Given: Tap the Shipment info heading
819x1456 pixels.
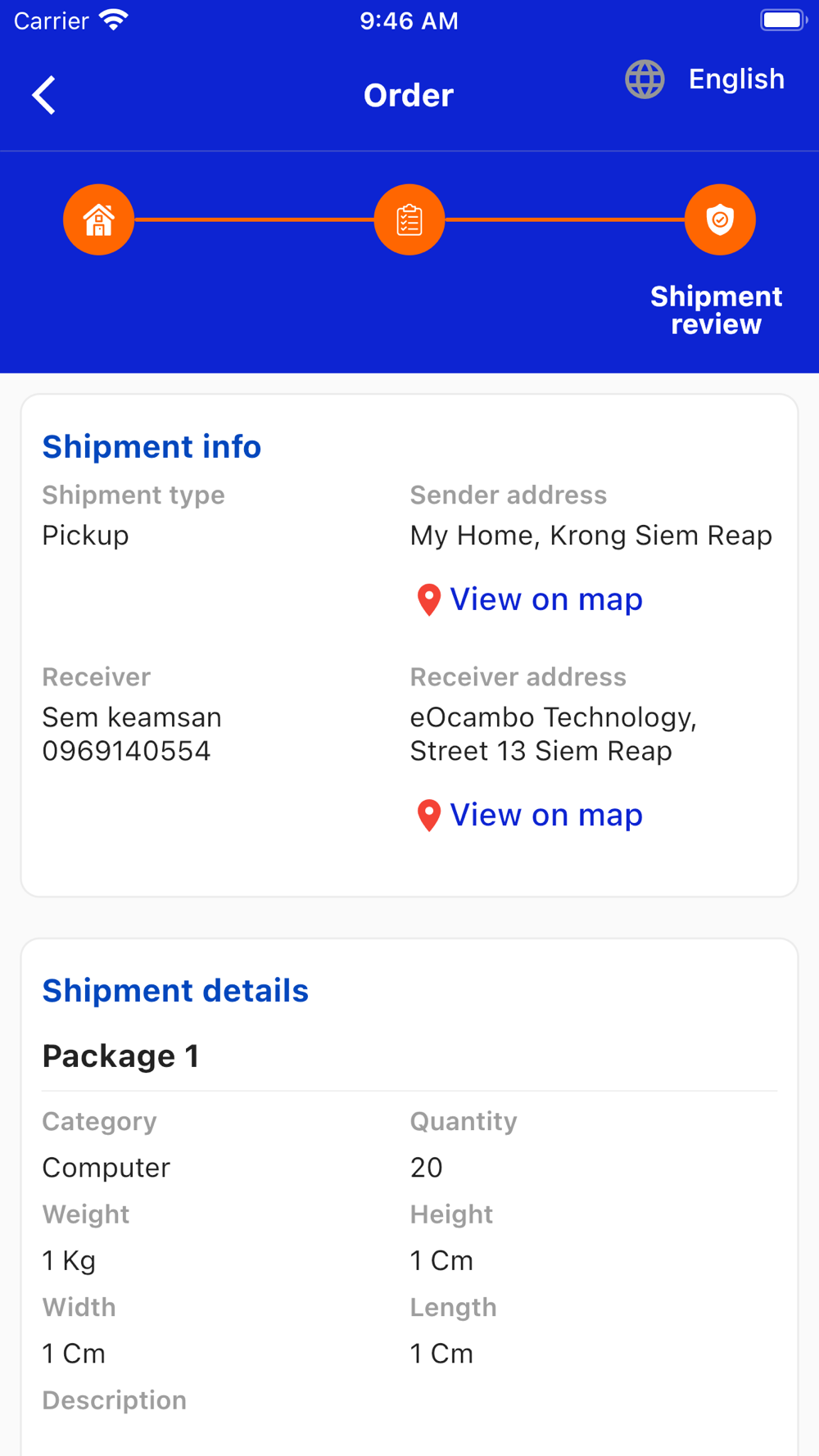Looking at the screenshot, I should (x=152, y=446).
